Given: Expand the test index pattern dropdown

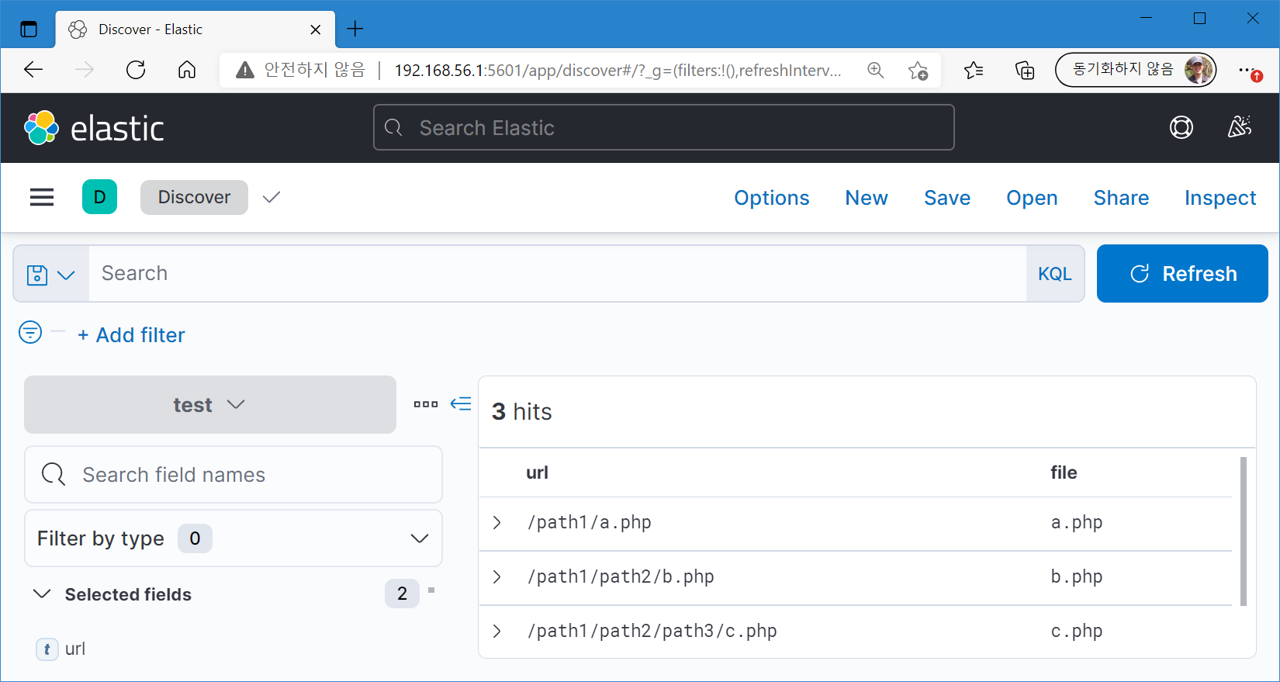Looking at the screenshot, I should point(209,405).
